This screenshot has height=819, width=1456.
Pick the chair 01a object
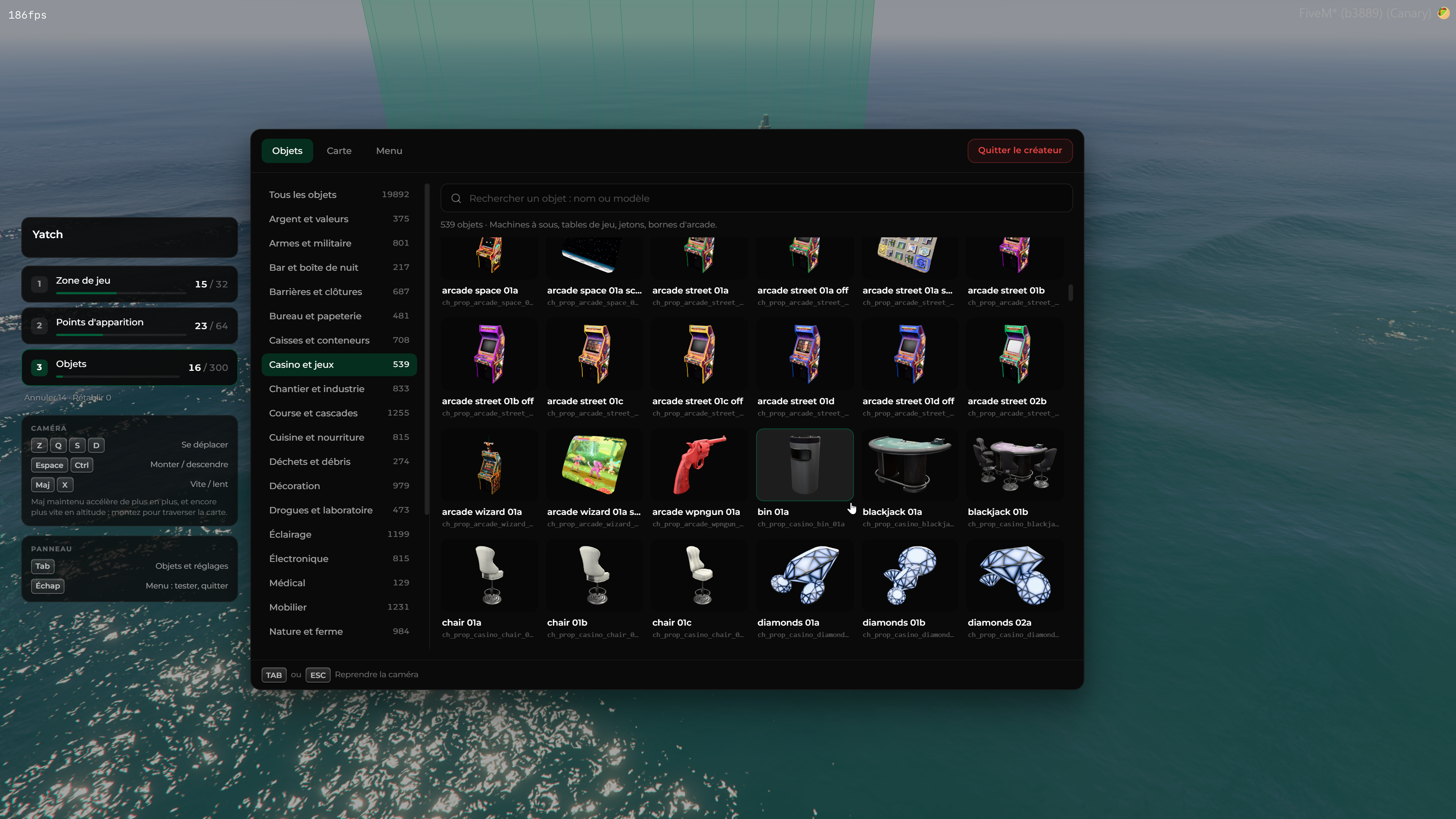489,576
